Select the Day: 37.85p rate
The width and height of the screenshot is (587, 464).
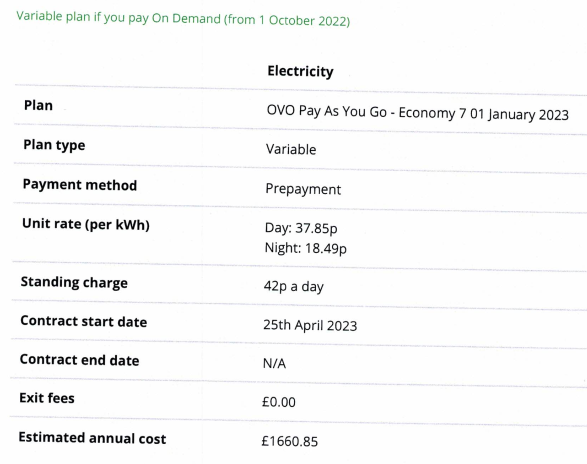pos(301,228)
